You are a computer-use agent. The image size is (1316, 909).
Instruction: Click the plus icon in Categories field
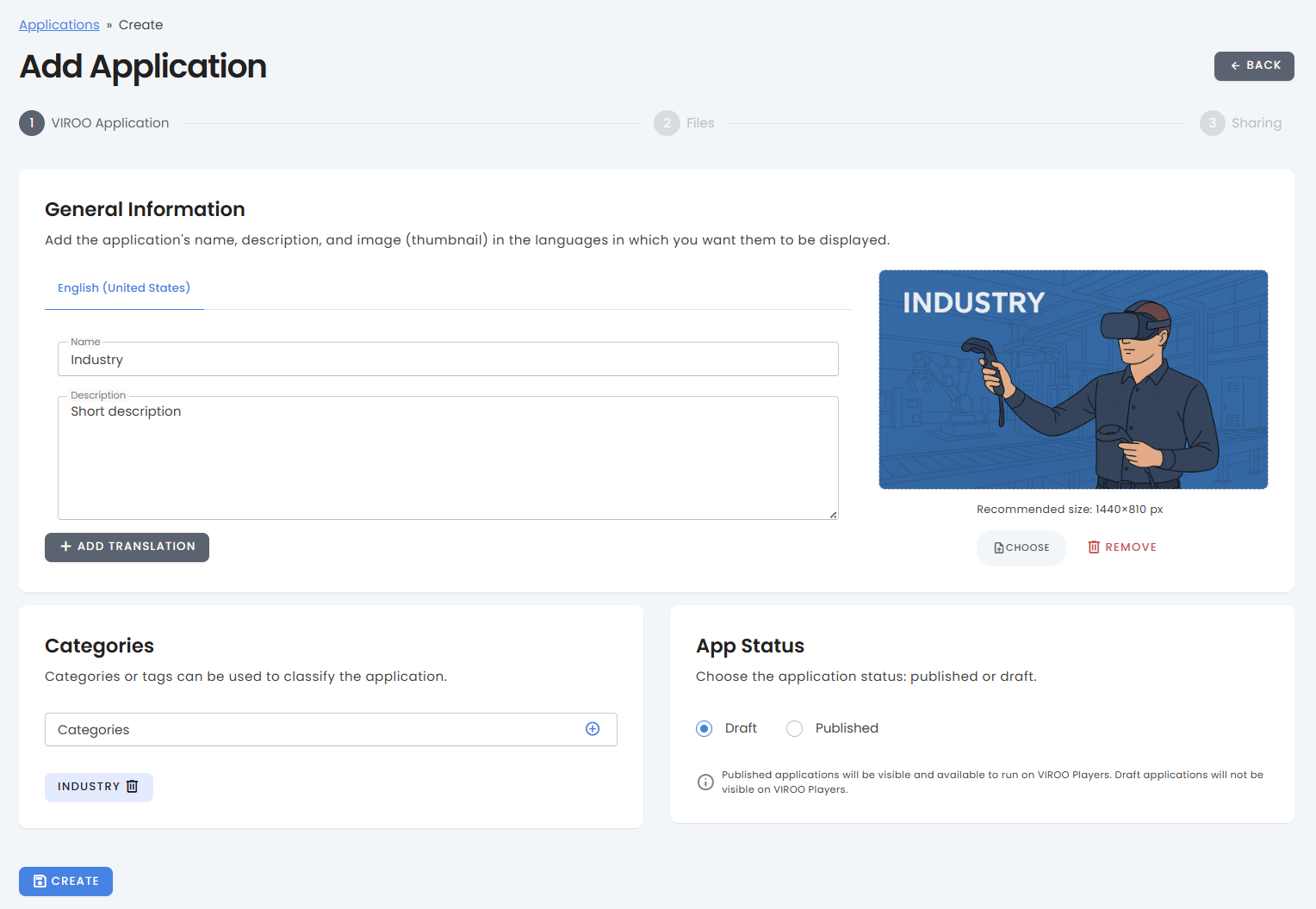[x=593, y=729]
